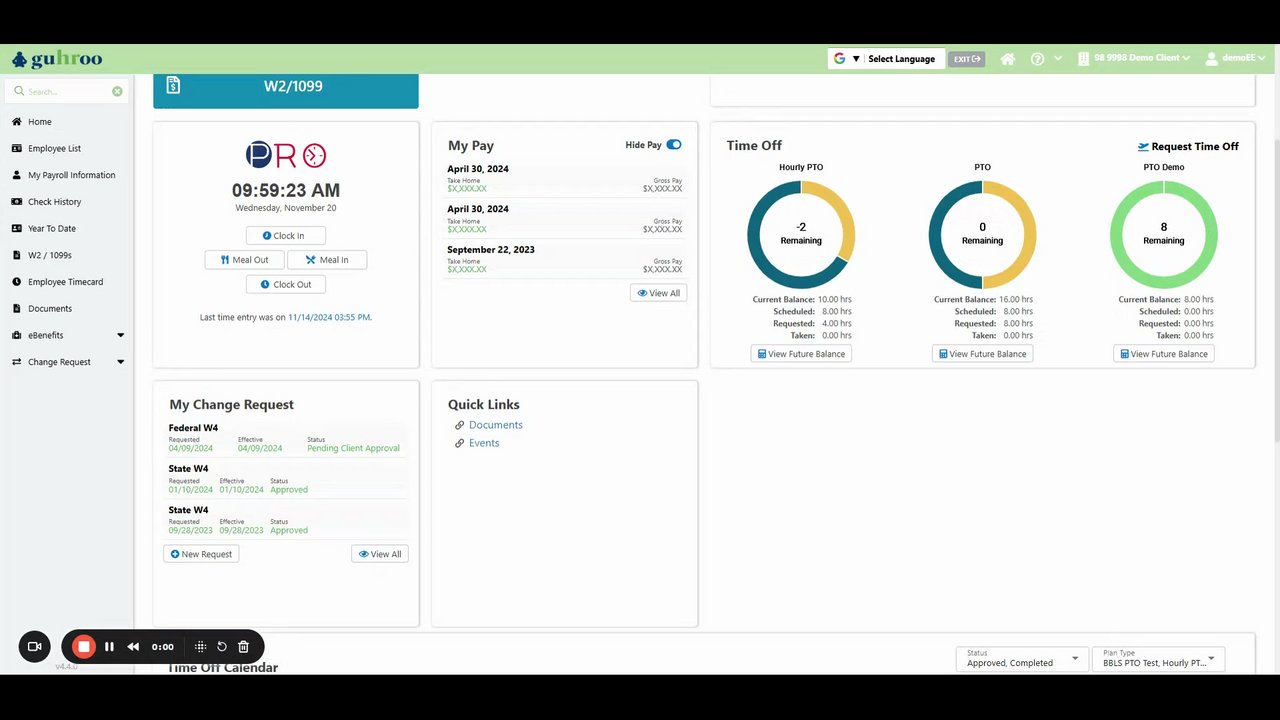Open the Status filter dropdown
Viewport: 1280px width, 720px height.
point(1022,658)
